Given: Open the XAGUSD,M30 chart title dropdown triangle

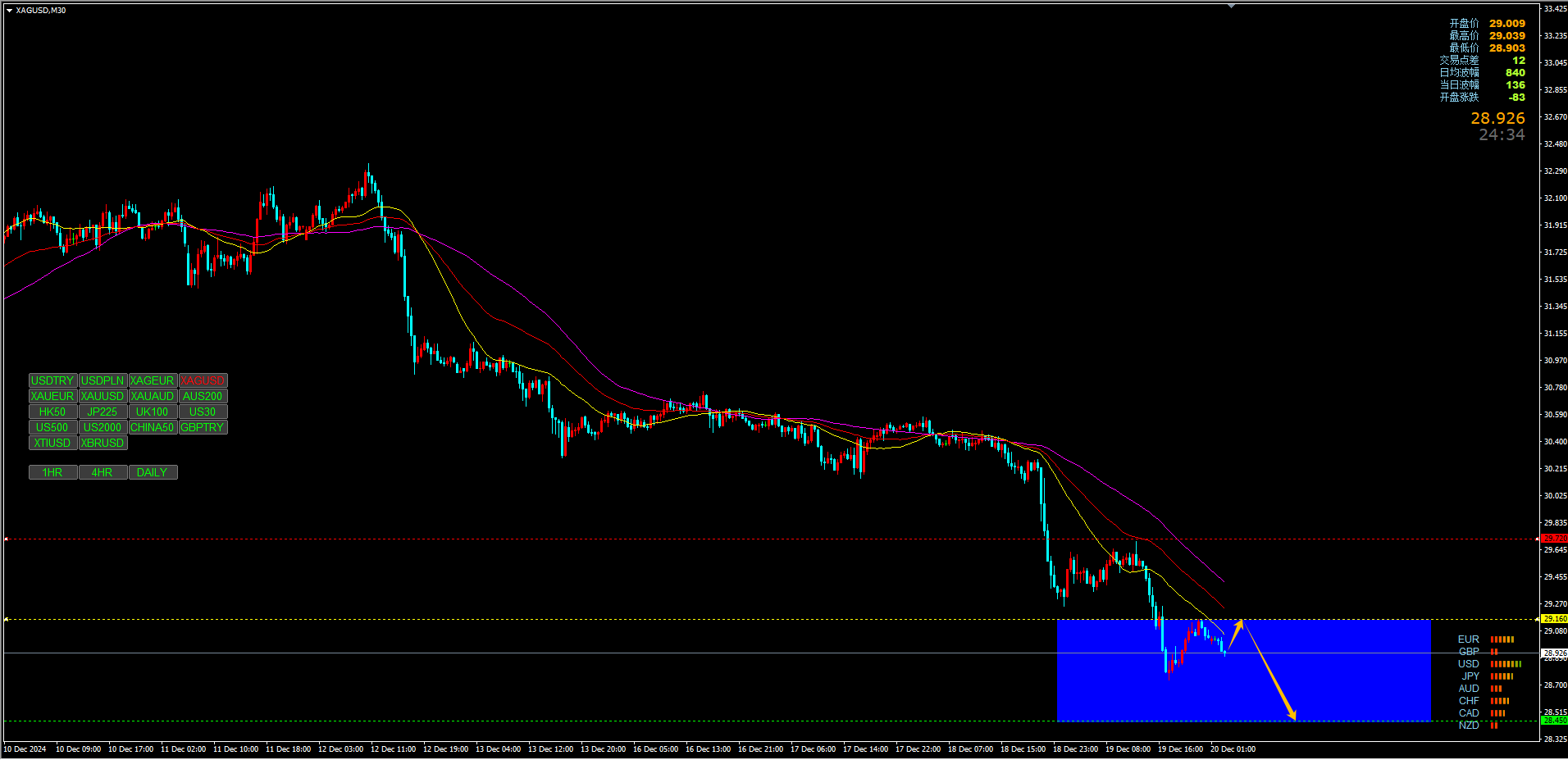Looking at the screenshot, I should coord(9,11).
